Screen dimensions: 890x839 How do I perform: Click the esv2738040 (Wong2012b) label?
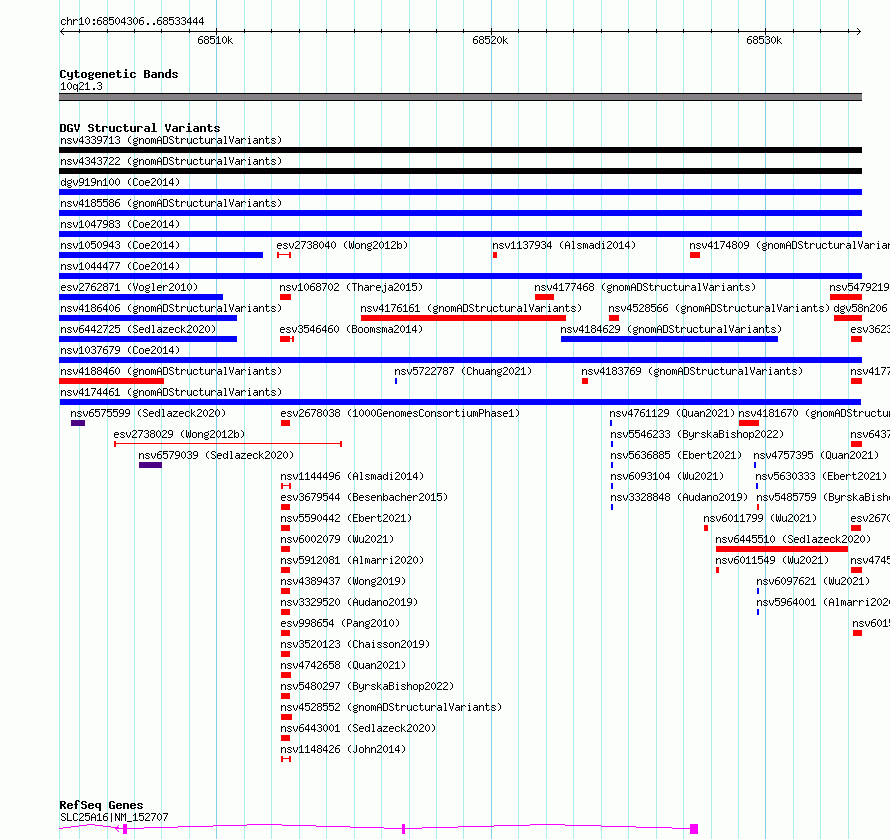tap(342, 245)
